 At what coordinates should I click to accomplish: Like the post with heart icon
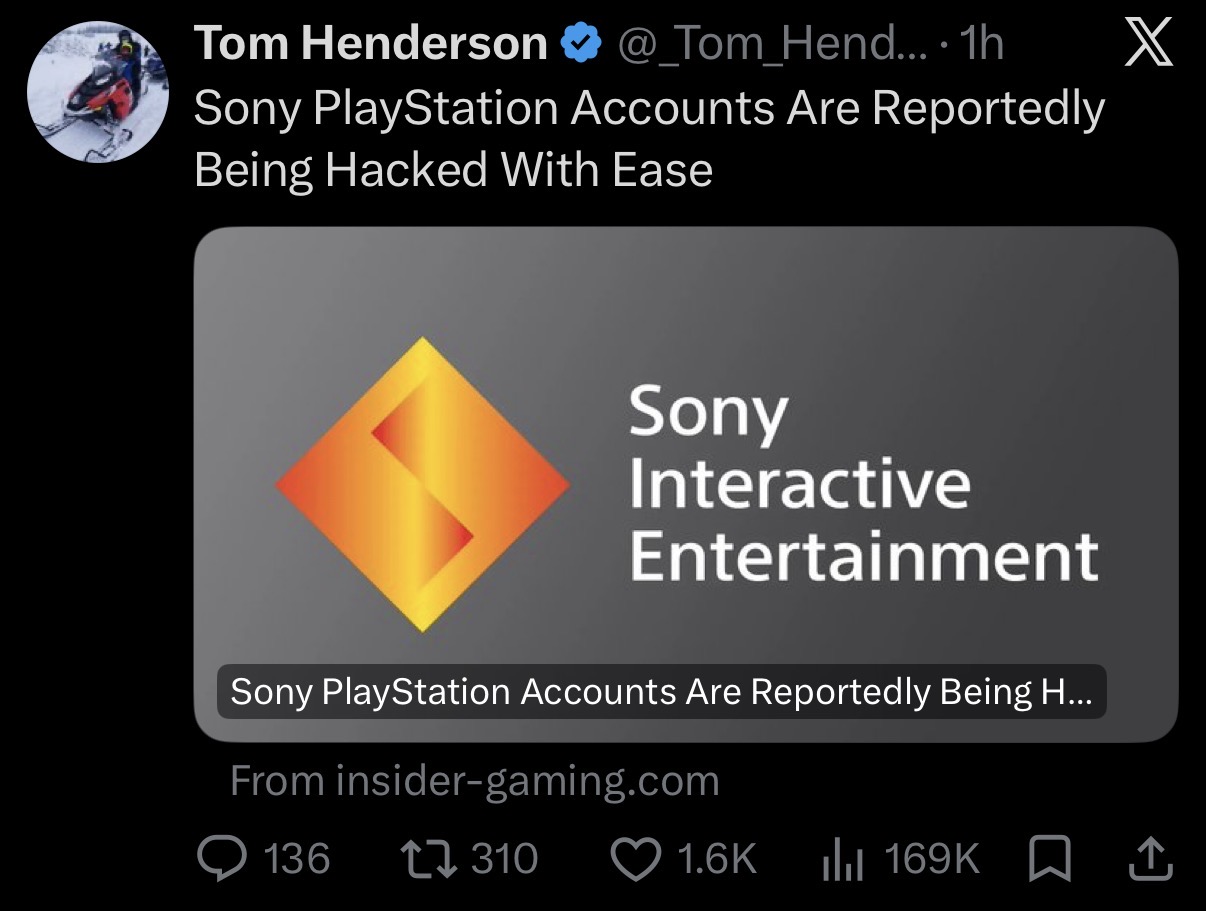click(x=635, y=860)
